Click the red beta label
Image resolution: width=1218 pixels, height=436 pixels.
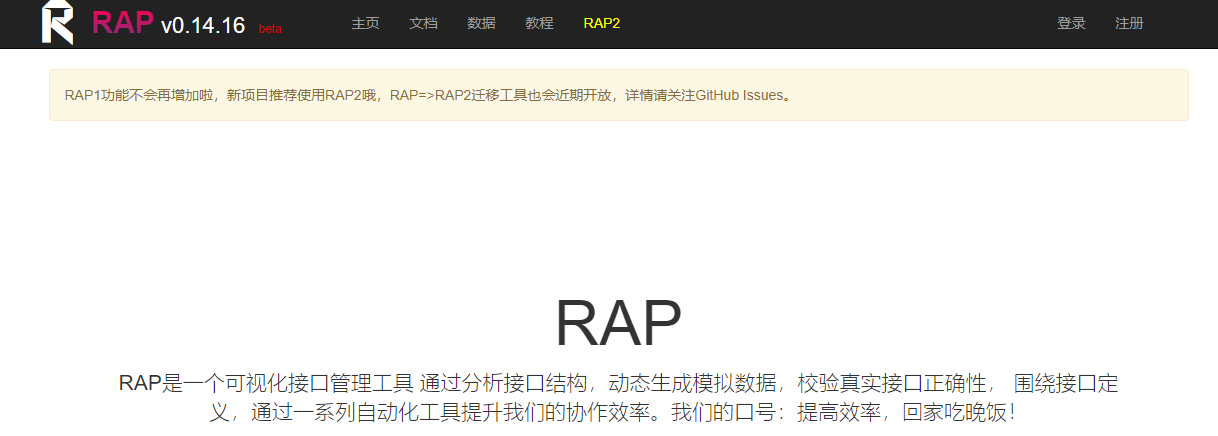(x=270, y=29)
